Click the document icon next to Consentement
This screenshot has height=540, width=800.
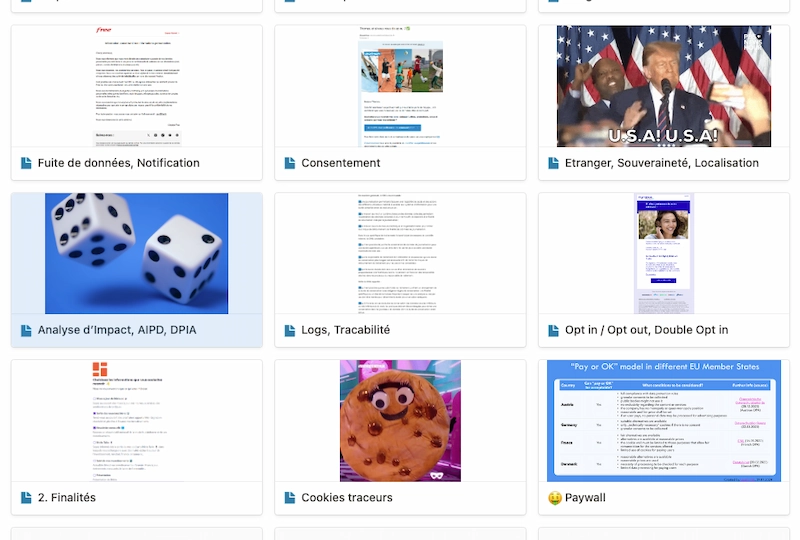[290, 163]
